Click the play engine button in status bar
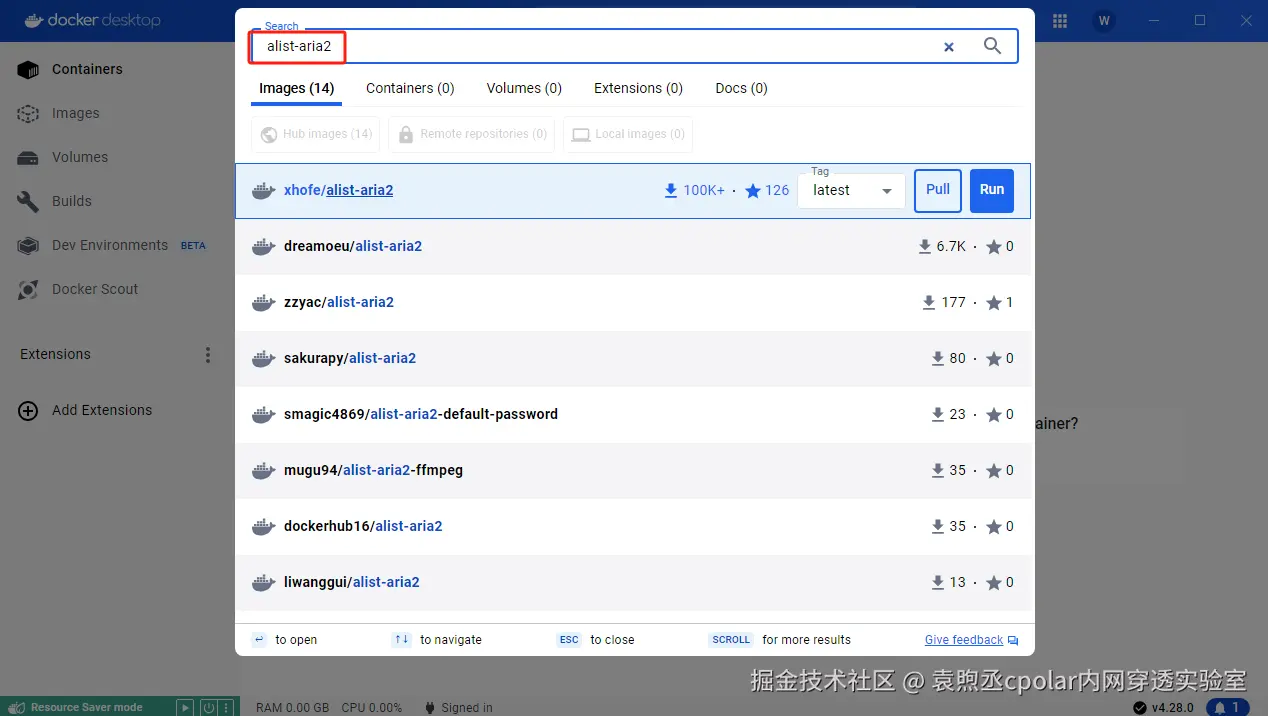The image size is (1268, 716). pyautogui.click(x=185, y=707)
